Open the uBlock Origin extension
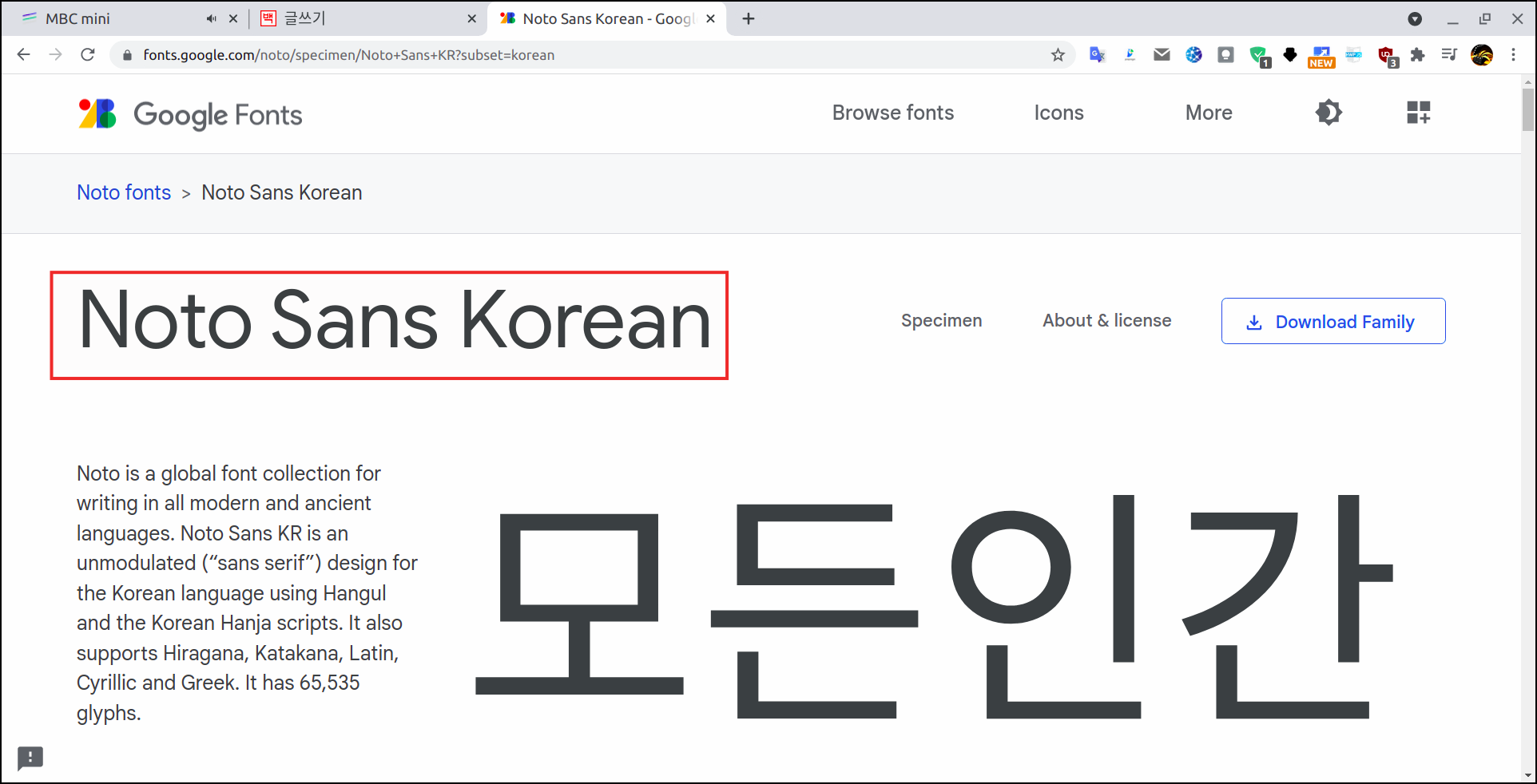Viewport: 1537px width, 784px height. tap(1388, 57)
